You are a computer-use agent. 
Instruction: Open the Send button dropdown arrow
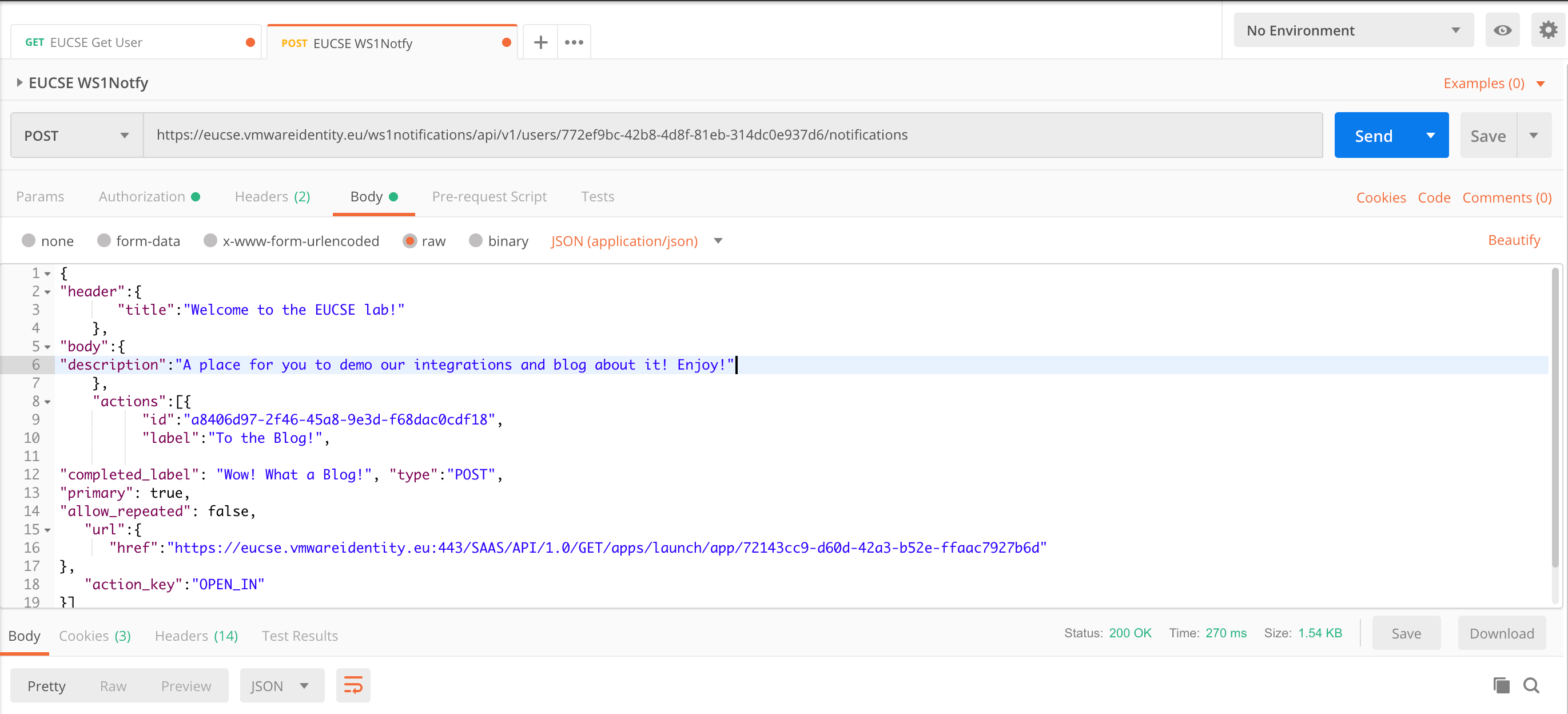(1431, 135)
